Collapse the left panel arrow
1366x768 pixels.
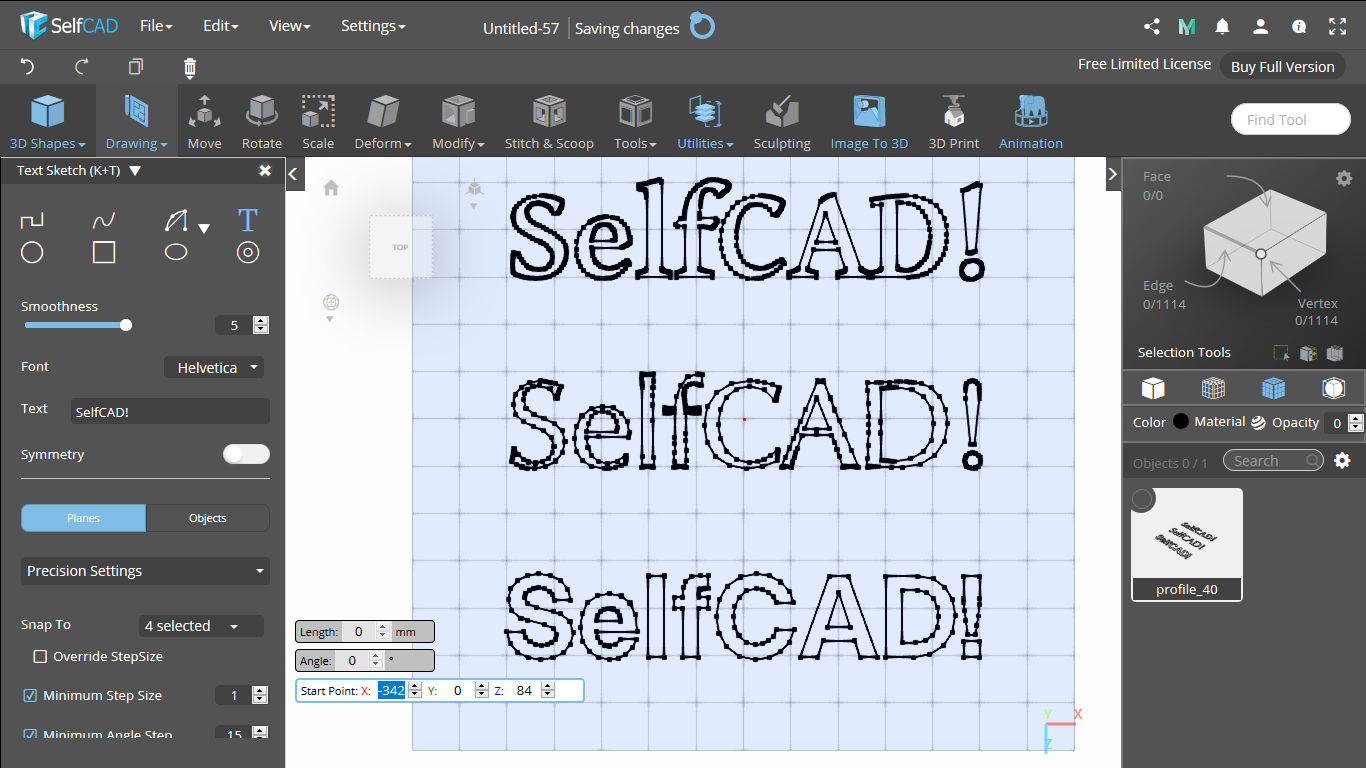[x=293, y=174]
